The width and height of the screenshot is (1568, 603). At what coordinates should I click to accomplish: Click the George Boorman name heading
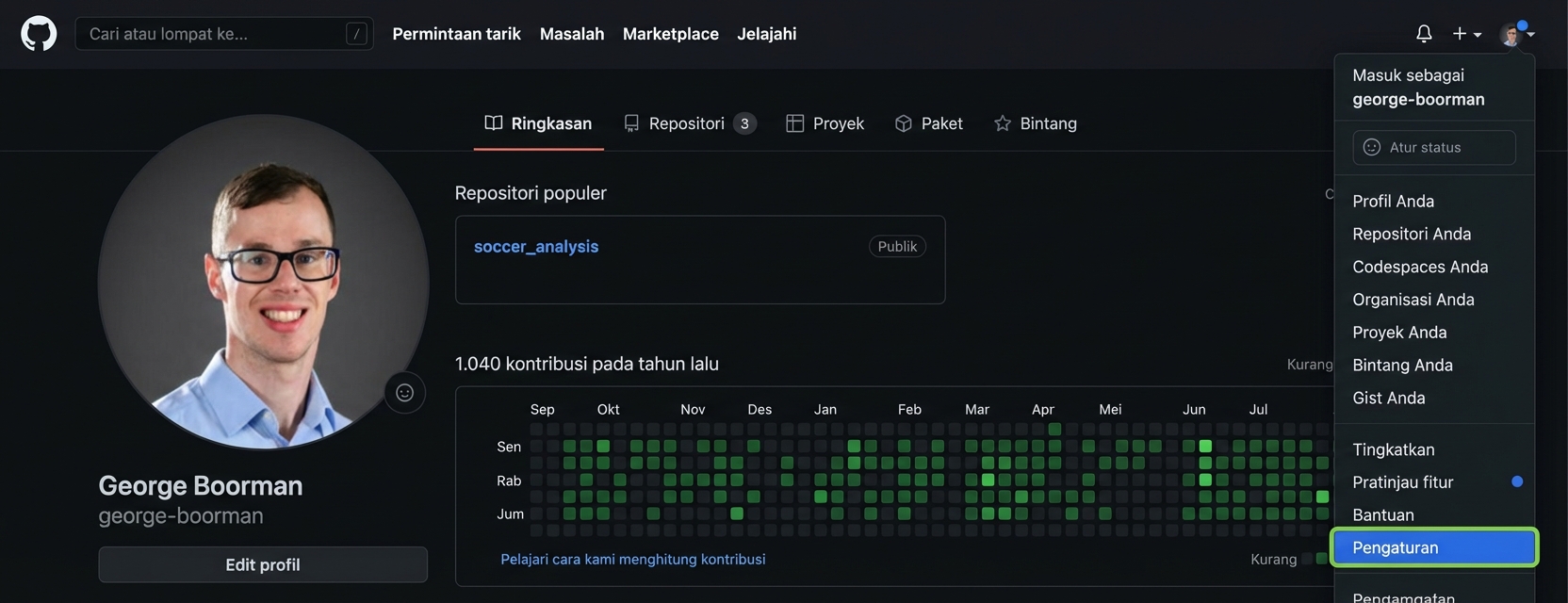click(201, 485)
